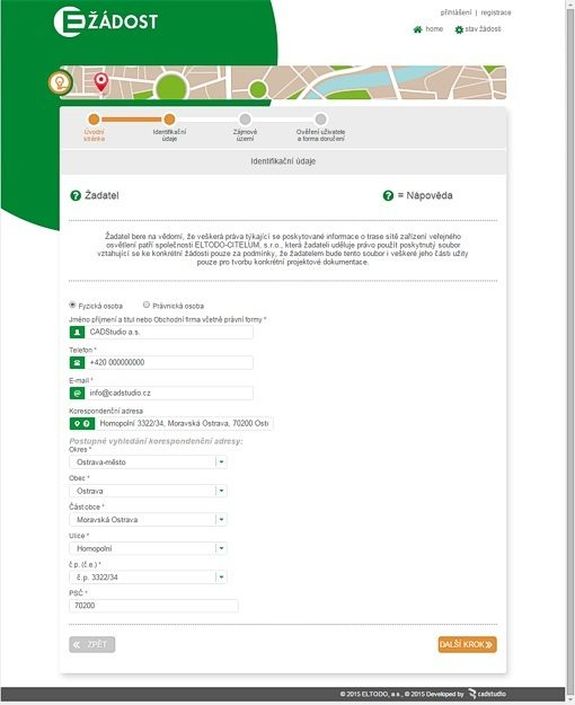
Task: Open the č.p. (č.e.) dropdown
Action: [x=221, y=577]
